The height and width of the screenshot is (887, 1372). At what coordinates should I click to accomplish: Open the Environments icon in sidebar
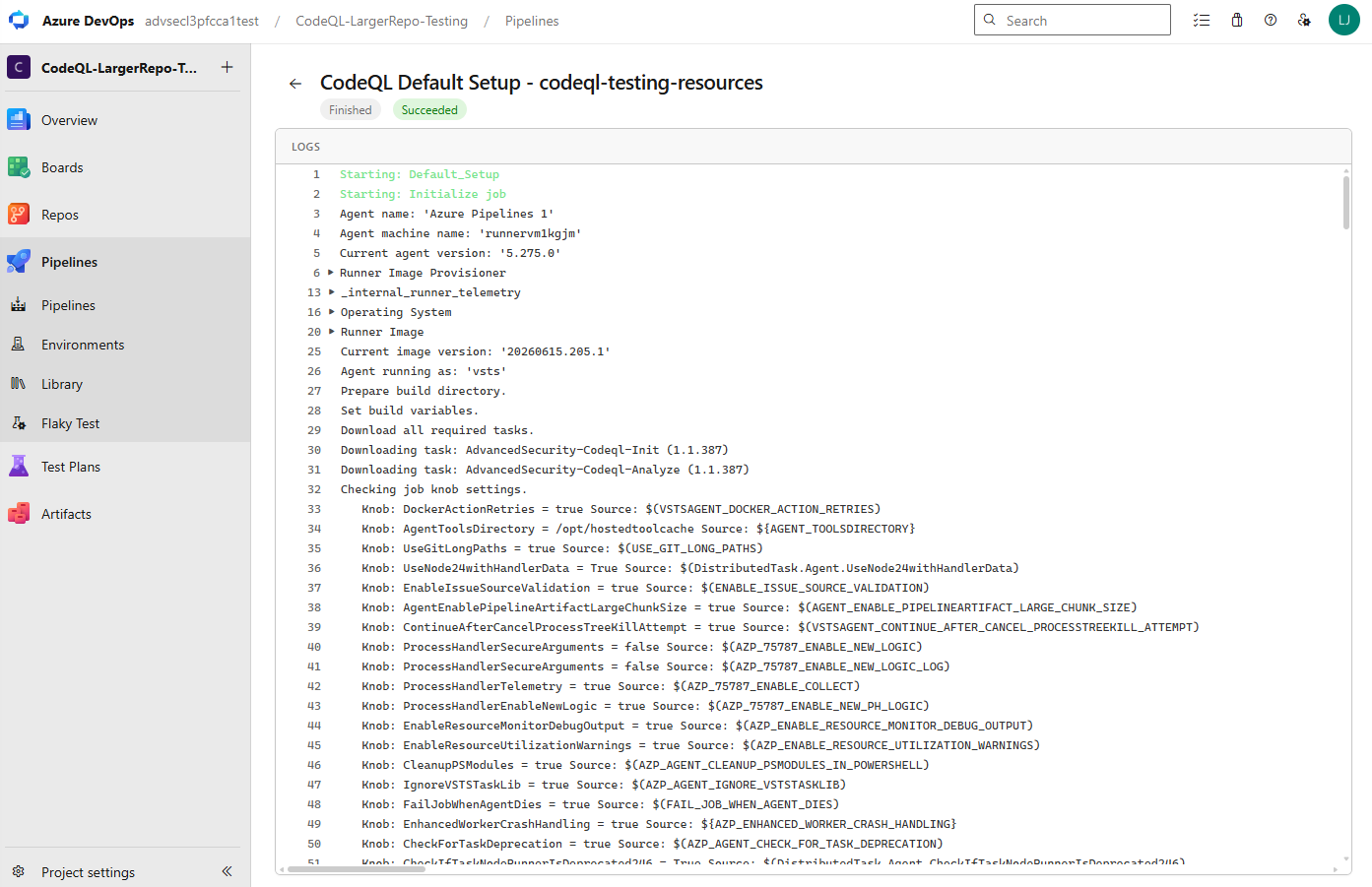(19, 345)
